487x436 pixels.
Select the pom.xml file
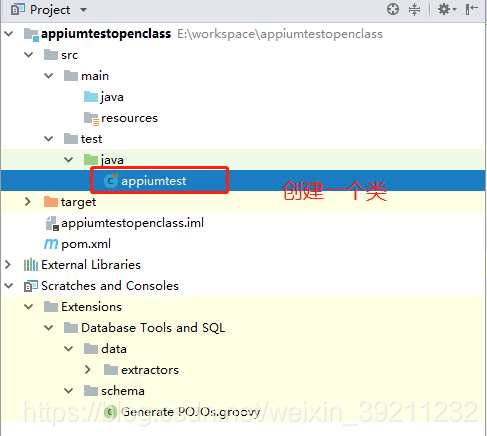(86, 244)
